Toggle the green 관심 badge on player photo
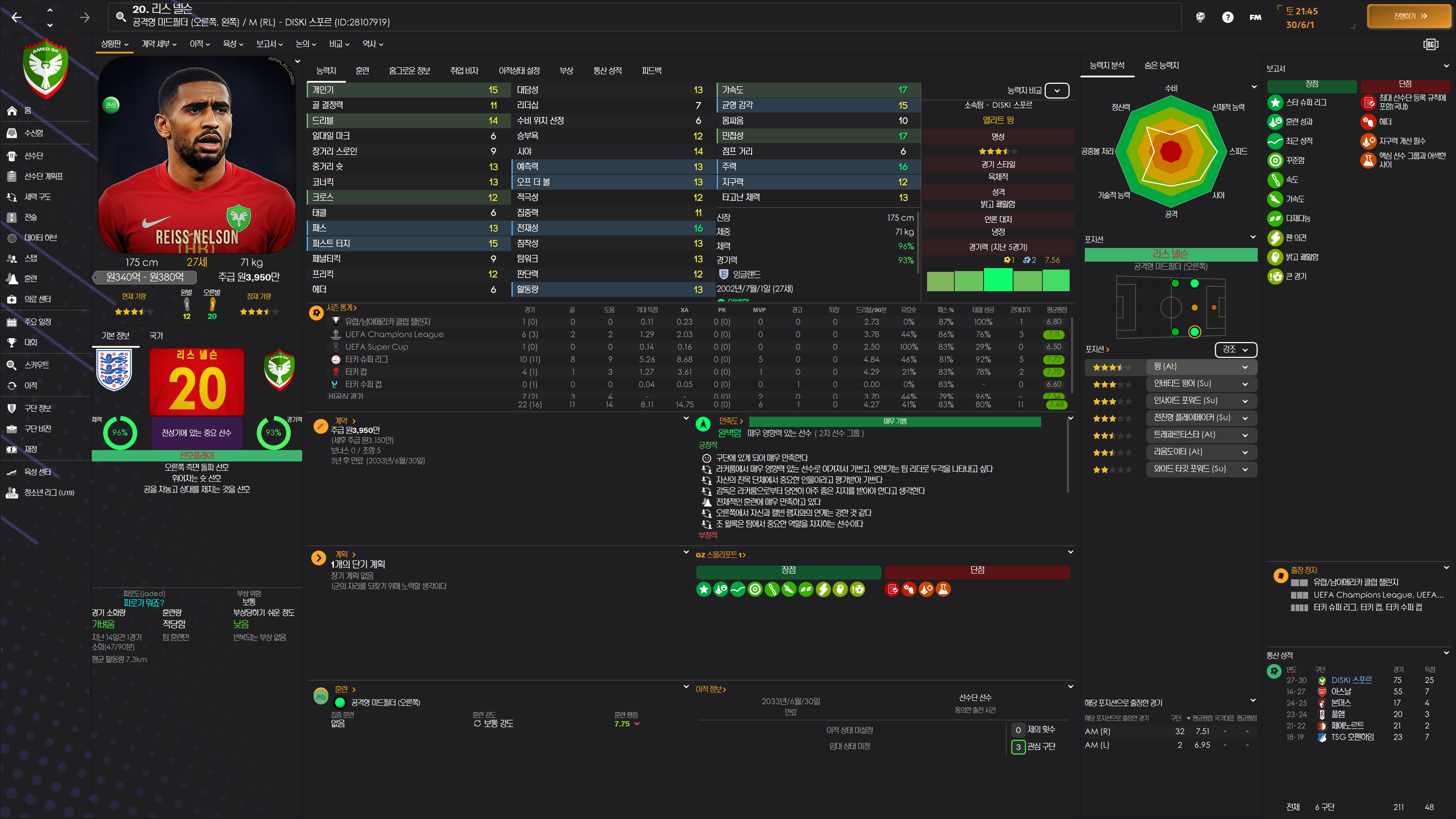1456x819 pixels. [x=111, y=105]
